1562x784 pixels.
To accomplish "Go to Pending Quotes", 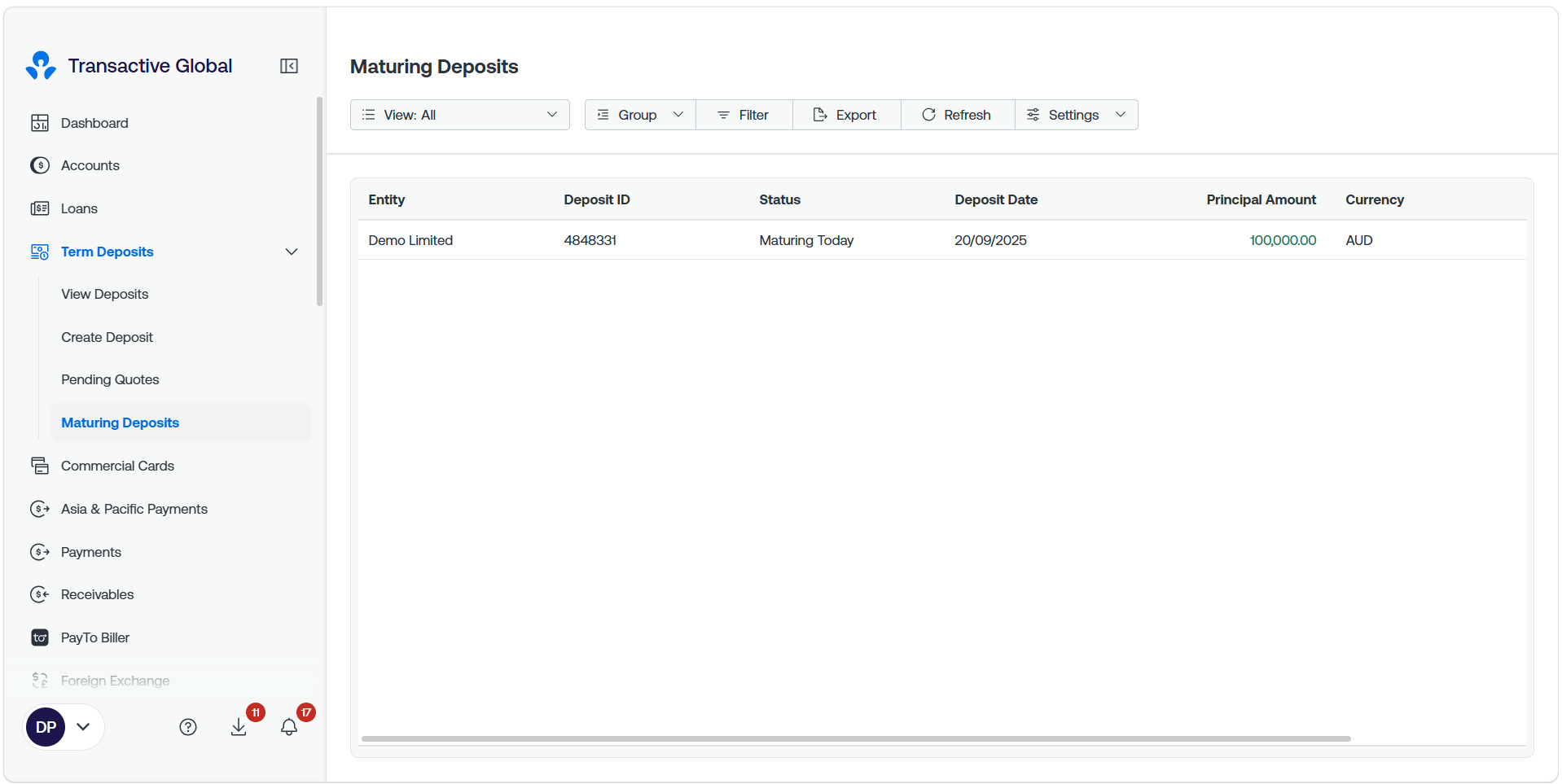I will click(110, 379).
